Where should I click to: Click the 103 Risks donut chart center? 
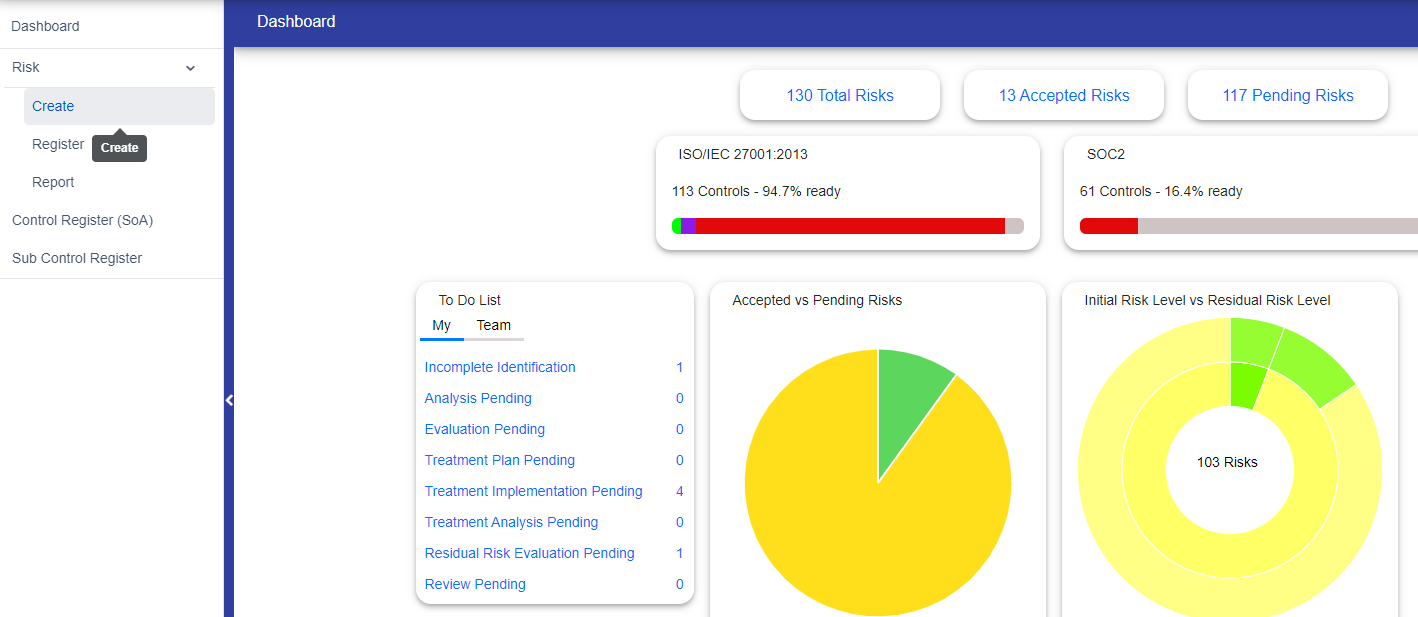coord(1228,462)
